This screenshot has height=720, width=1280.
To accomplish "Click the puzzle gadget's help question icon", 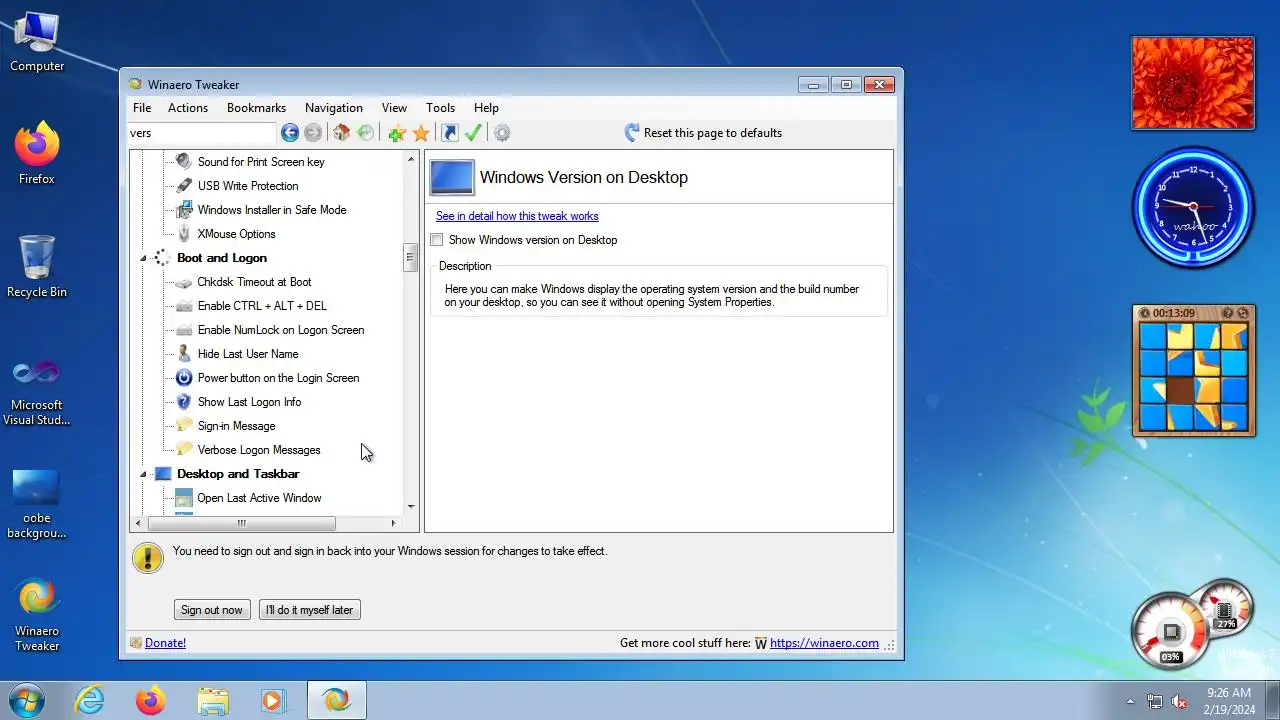I will [1228, 313].
